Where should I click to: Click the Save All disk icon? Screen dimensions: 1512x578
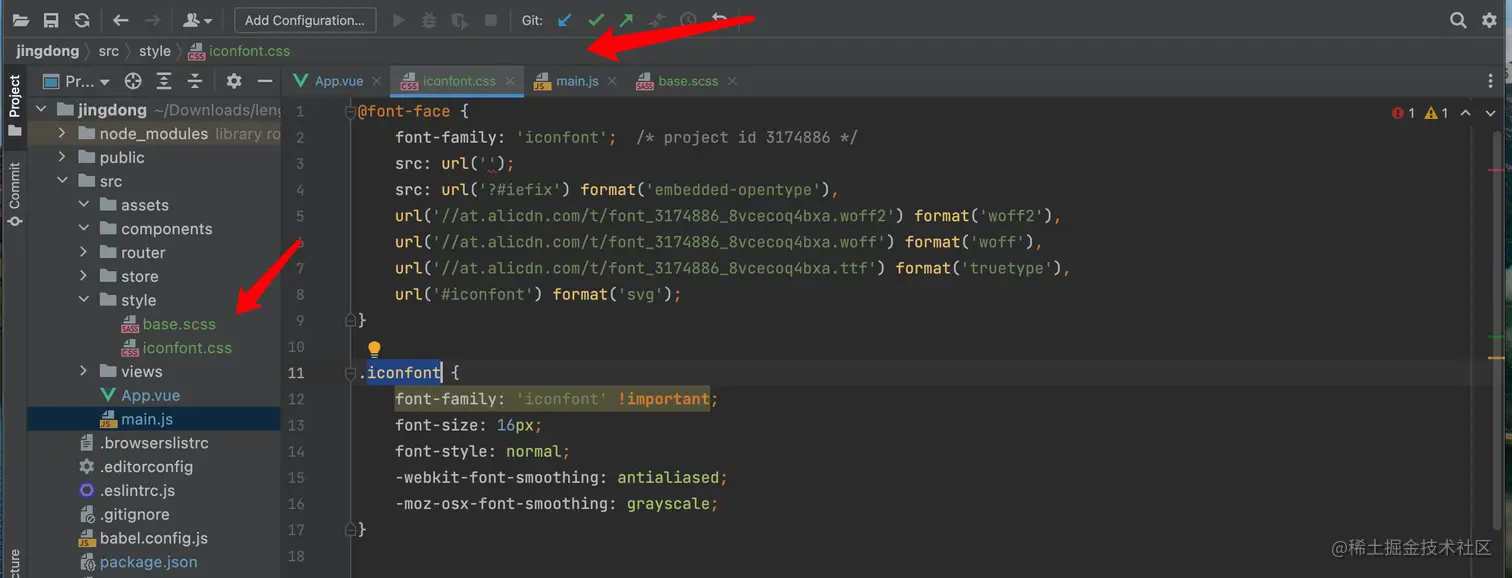pos(51,20)
